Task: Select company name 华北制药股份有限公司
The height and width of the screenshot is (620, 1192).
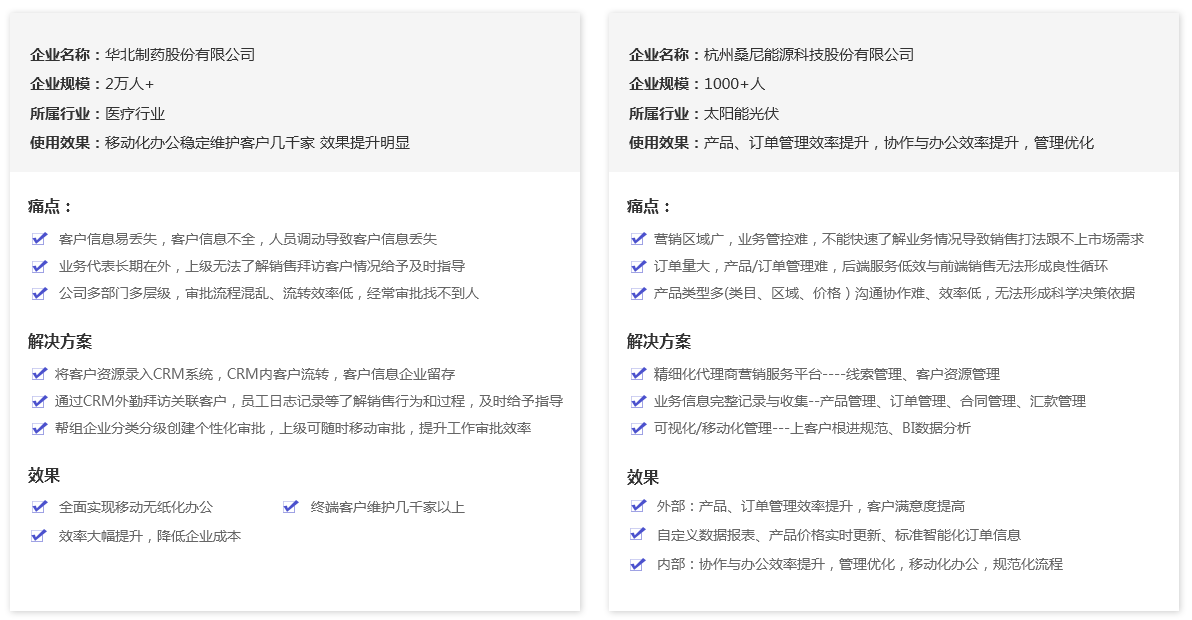Action: (180, 55)
